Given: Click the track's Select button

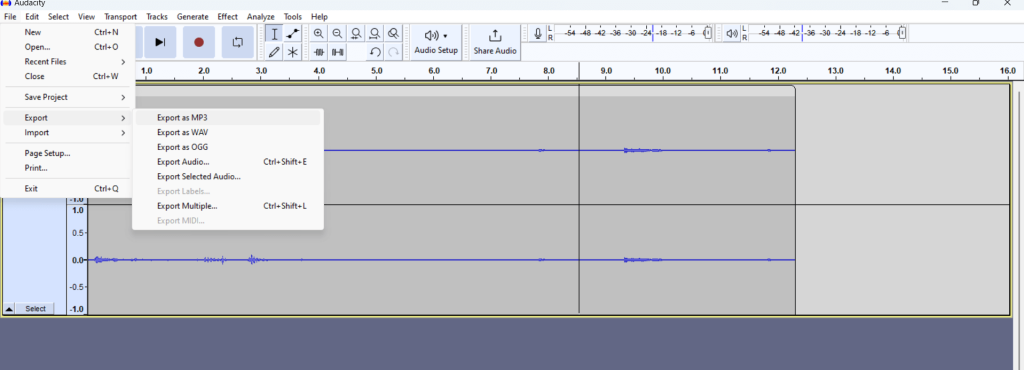Looking at the screenshot, I should click(35, 309).
